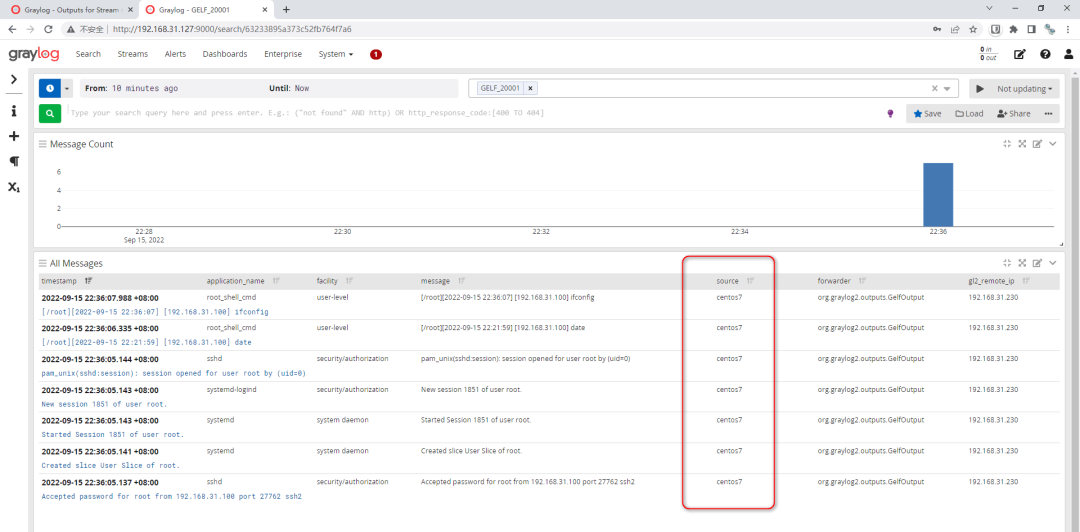View the in/out throughput indicator

988,54
